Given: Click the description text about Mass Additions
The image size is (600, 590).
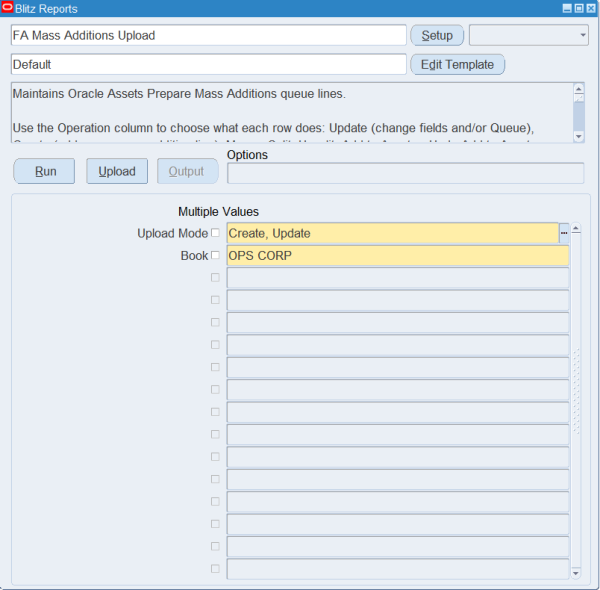Looking at the screenshot, I should (x=179, y=94).
